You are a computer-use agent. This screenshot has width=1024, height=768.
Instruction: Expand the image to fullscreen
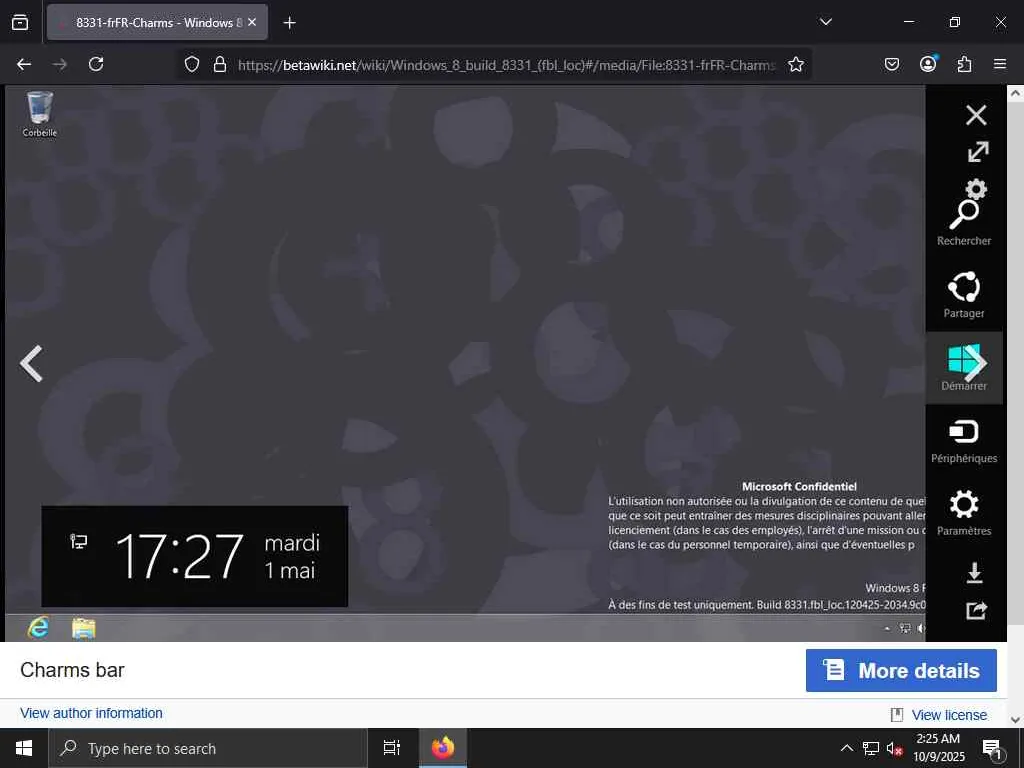[978, 152]
